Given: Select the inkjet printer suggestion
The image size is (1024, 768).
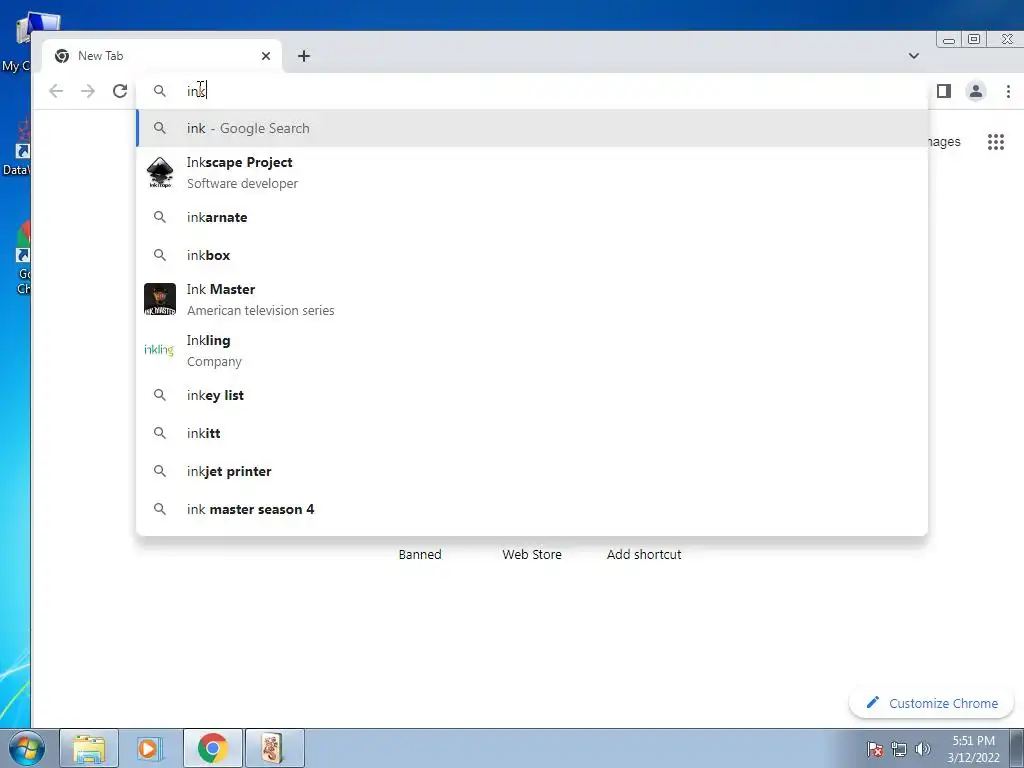Looking at the screenshot, I should 532,471.
